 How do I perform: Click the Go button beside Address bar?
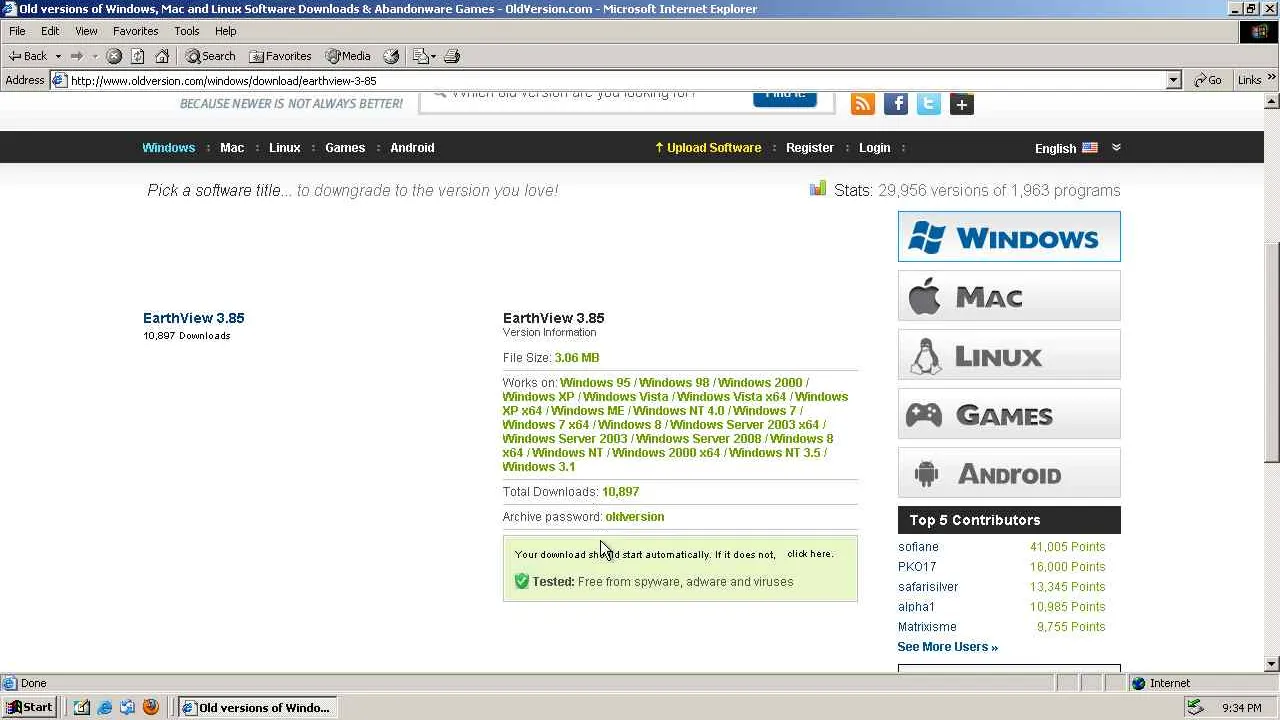[1208, 80]
